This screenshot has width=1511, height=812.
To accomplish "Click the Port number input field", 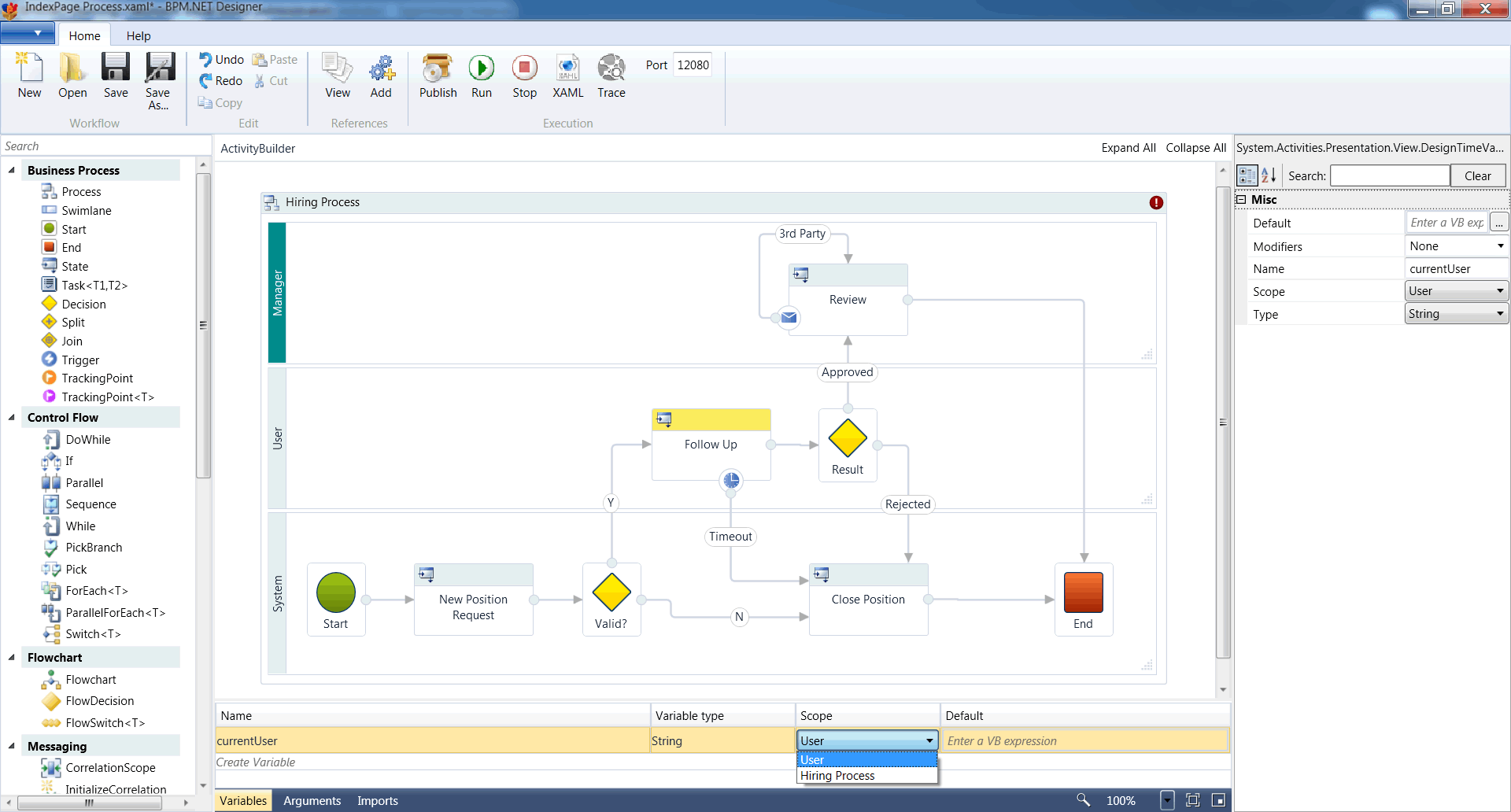I will (693, 65).
